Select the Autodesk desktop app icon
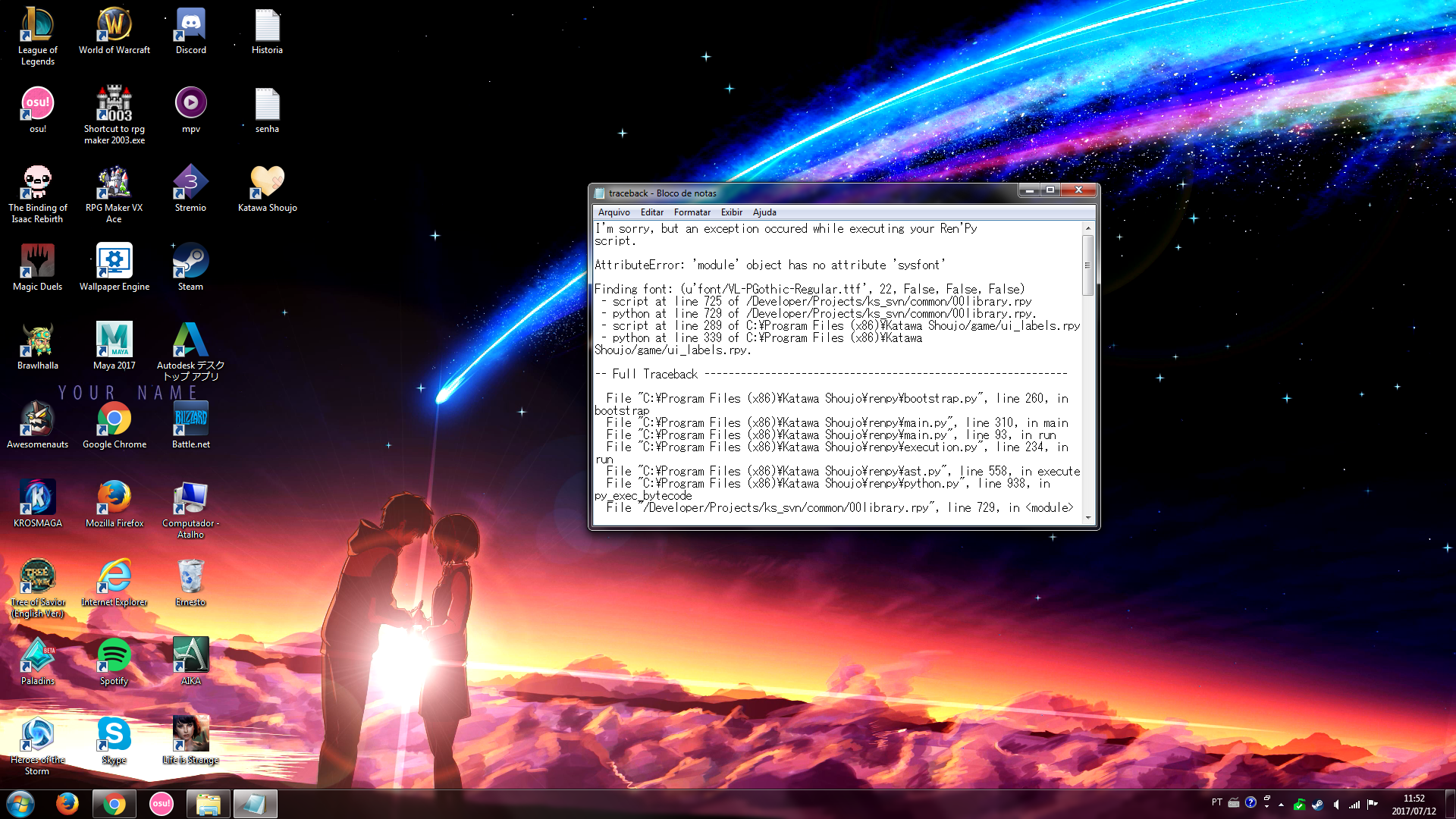The width and height of the screenshot is (1456, 819). [190, 351]
